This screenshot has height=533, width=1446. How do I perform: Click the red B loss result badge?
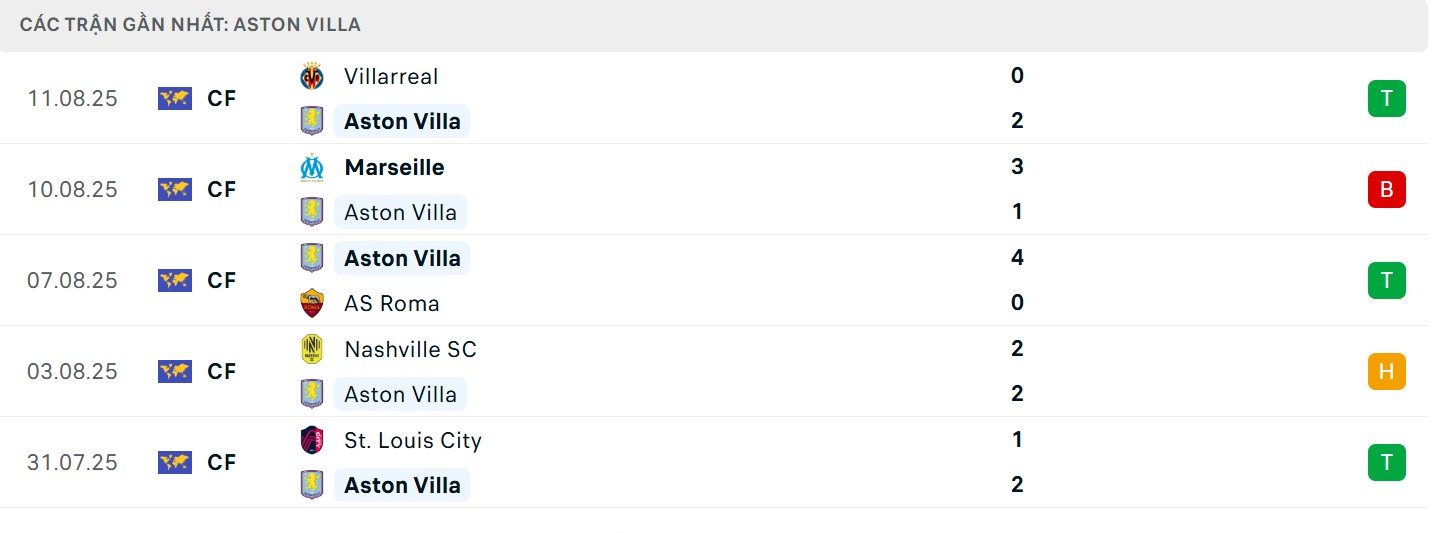point(1386,189)
